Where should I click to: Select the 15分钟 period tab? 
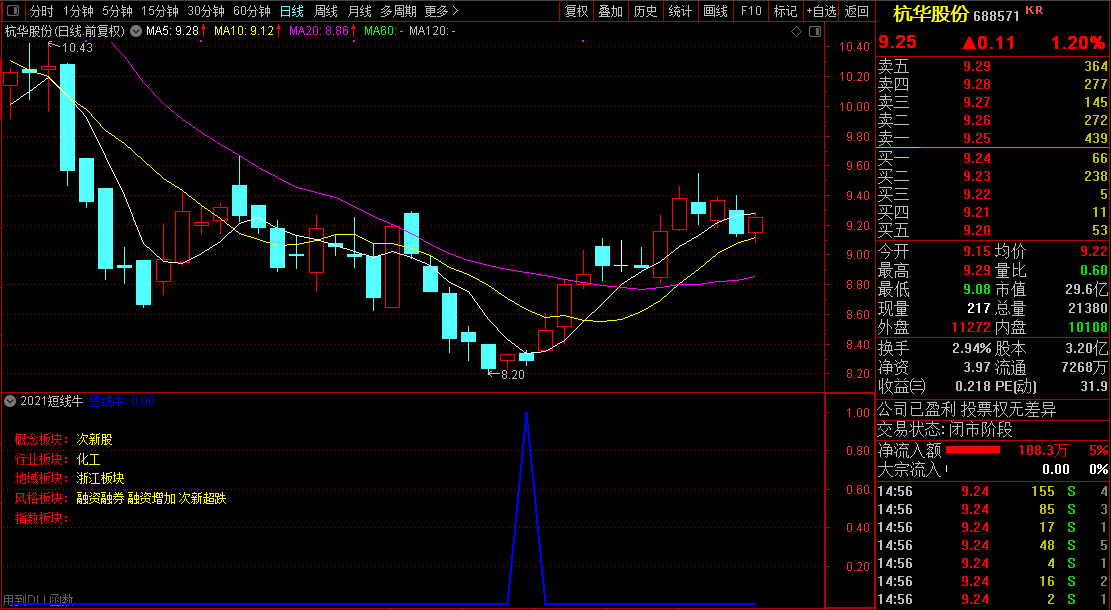click(x=159, y=11)
